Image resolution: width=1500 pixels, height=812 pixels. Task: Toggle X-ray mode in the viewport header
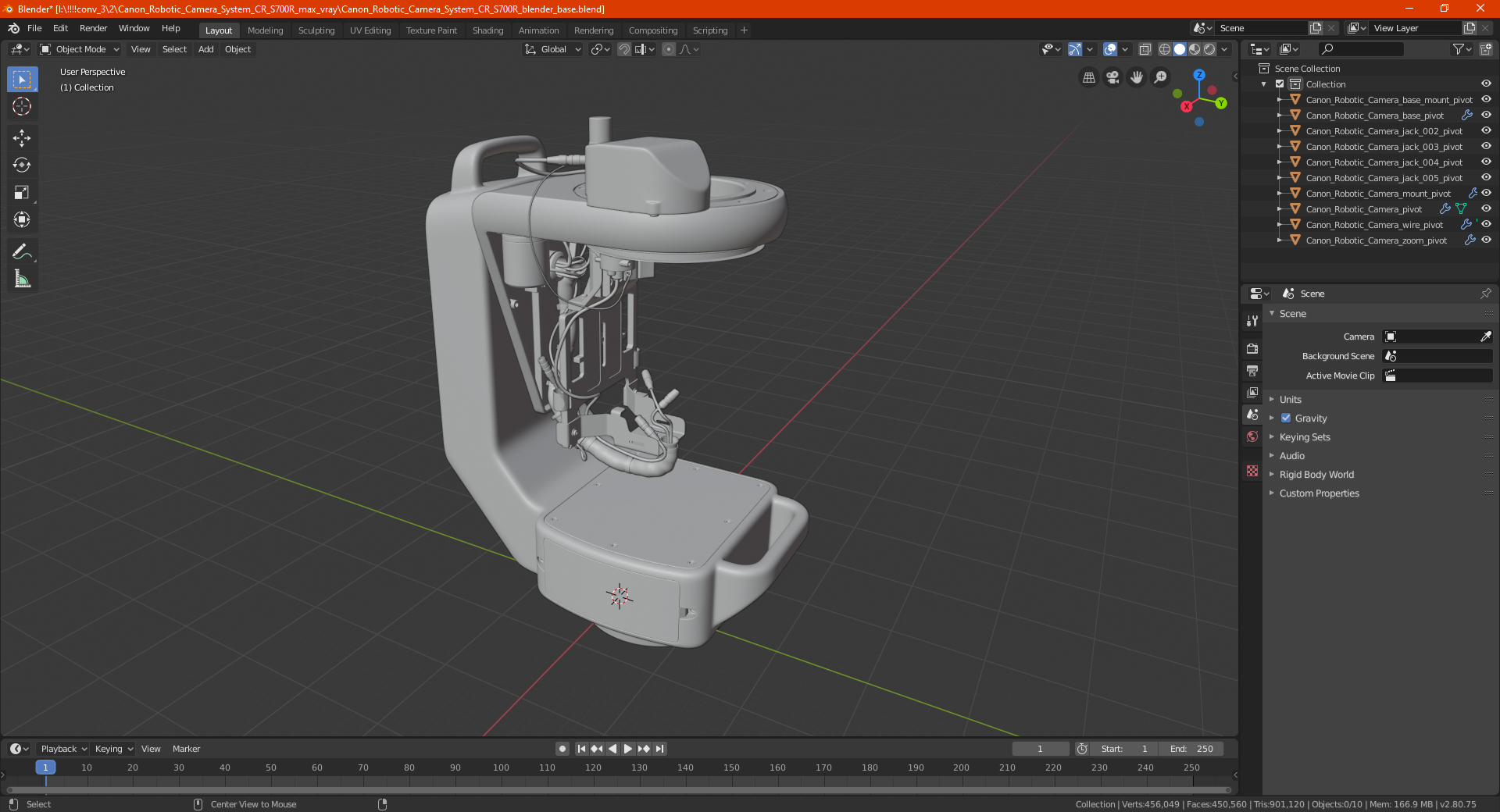click(x=1145, y=49)
